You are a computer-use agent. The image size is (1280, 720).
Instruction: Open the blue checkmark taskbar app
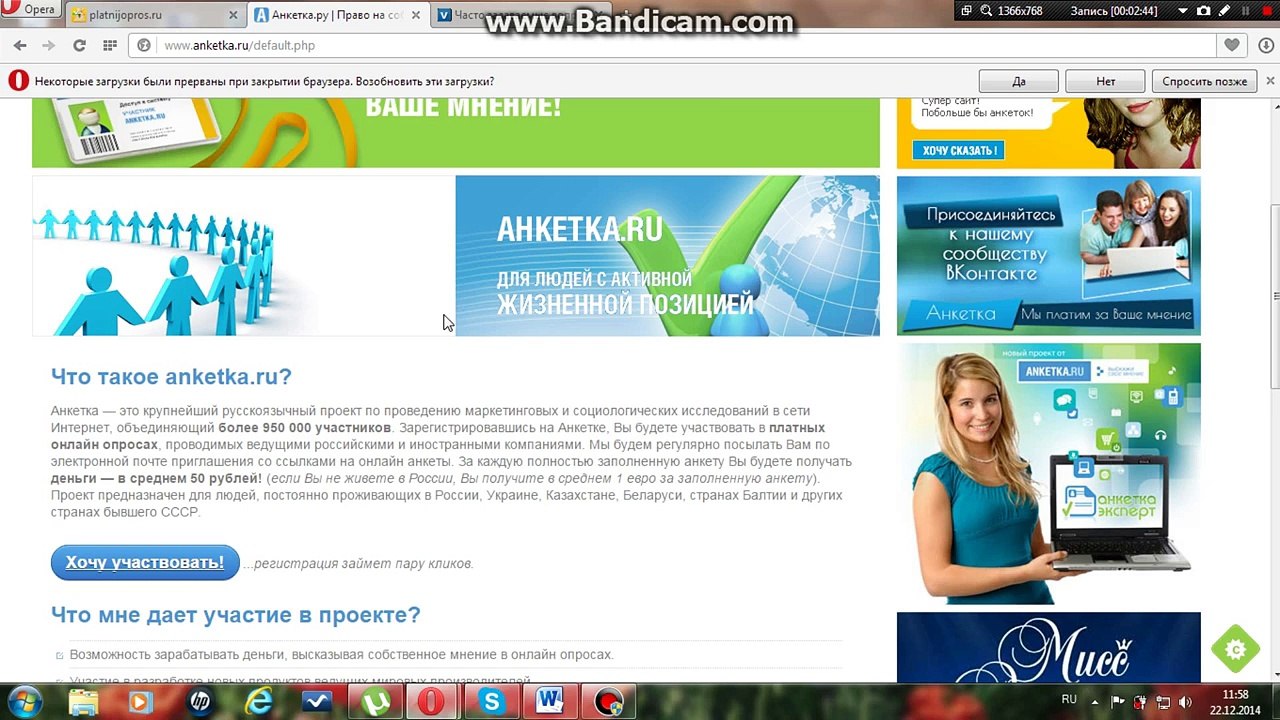[317, 702]
